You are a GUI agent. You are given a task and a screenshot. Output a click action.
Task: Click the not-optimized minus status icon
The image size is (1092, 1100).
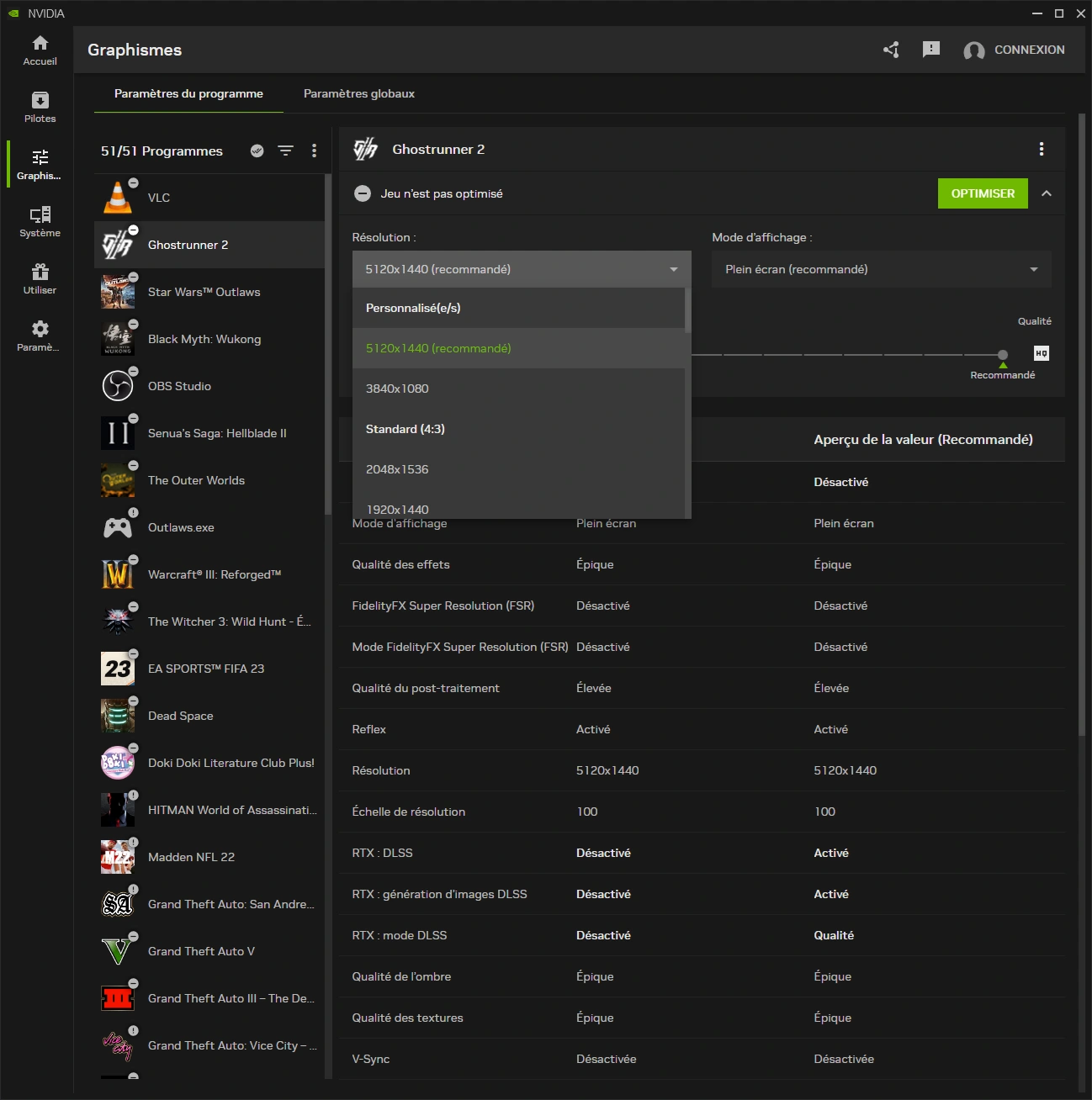[x=363, y=193]
